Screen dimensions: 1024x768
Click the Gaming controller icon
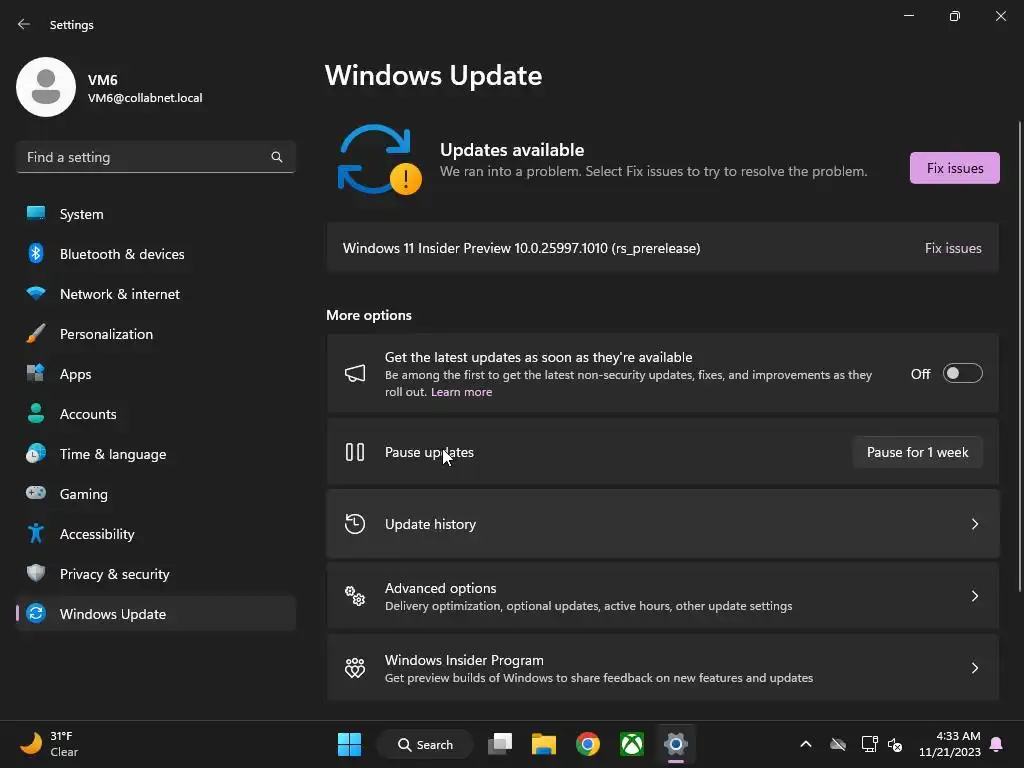[x=36, y=493]
